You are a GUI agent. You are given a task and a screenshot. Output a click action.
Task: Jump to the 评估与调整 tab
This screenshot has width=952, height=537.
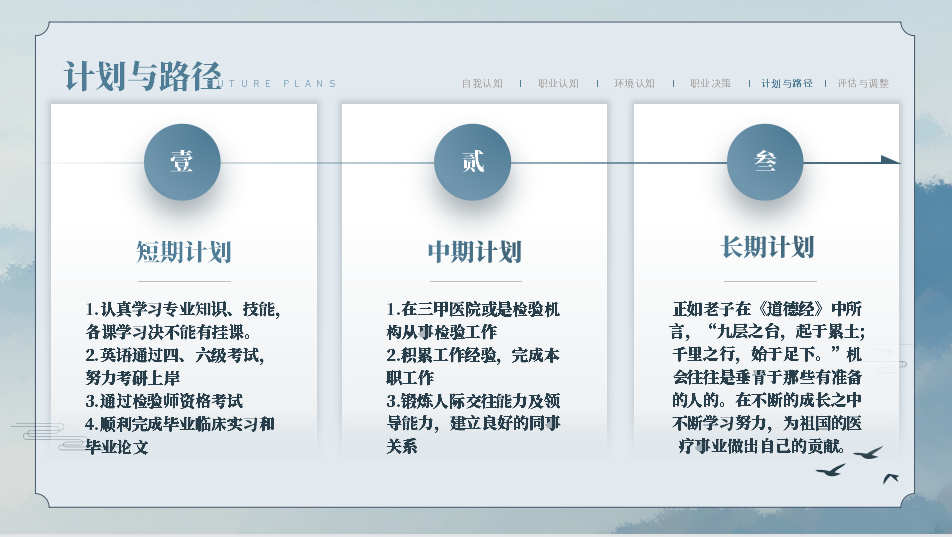pos(863,84)
